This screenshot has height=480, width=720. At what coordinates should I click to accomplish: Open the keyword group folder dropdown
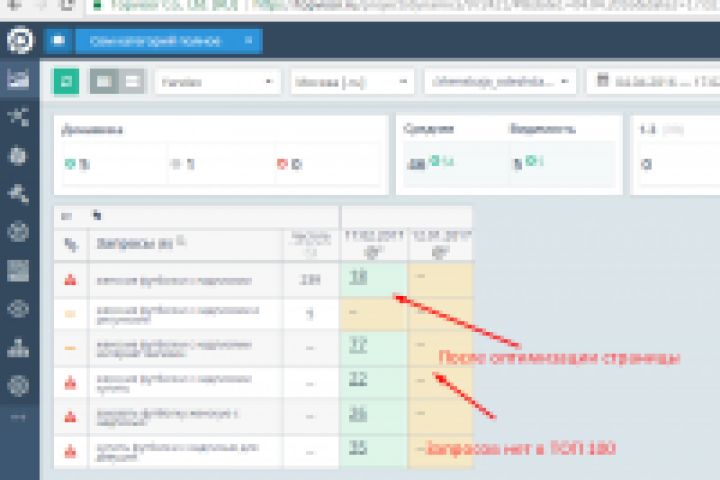pyautogui.click(x=500, y=82)
